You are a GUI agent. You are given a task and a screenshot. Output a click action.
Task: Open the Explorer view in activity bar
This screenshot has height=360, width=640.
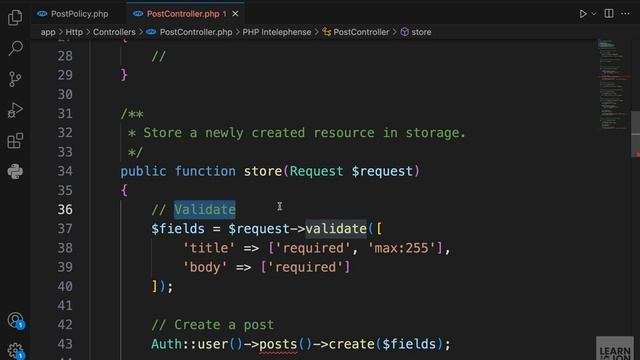tap(15, 17)
